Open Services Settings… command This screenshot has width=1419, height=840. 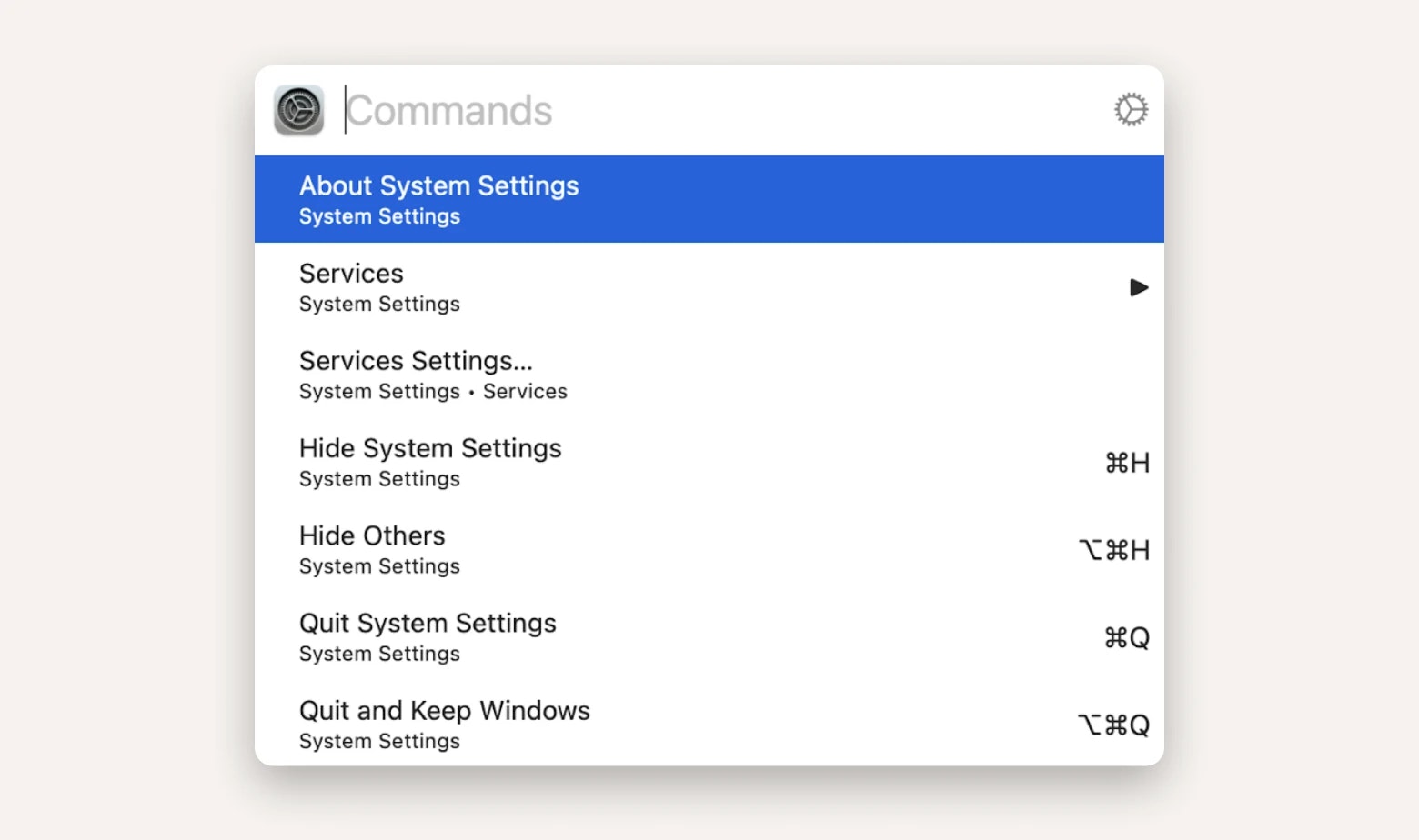click(709, 374)
